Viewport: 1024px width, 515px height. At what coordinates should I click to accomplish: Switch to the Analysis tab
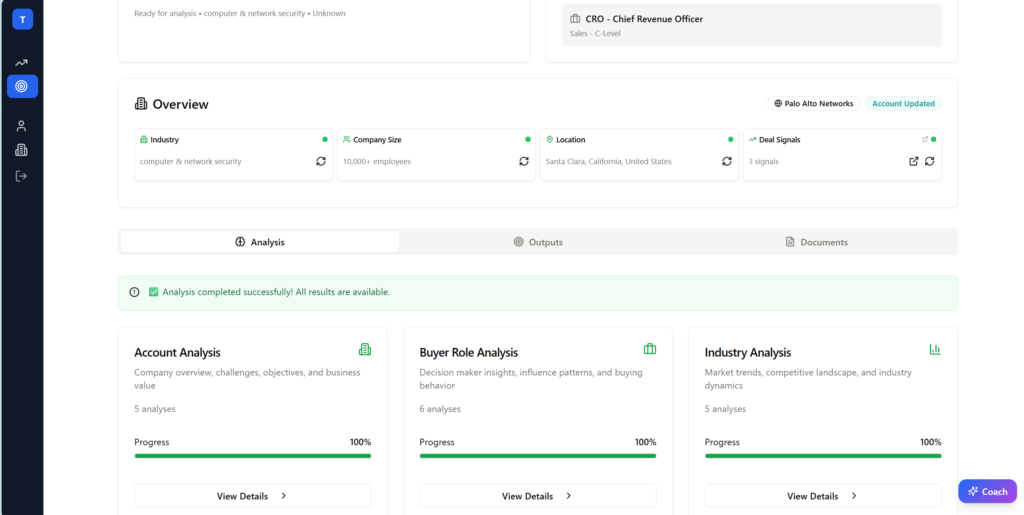(x=260, y=242)
